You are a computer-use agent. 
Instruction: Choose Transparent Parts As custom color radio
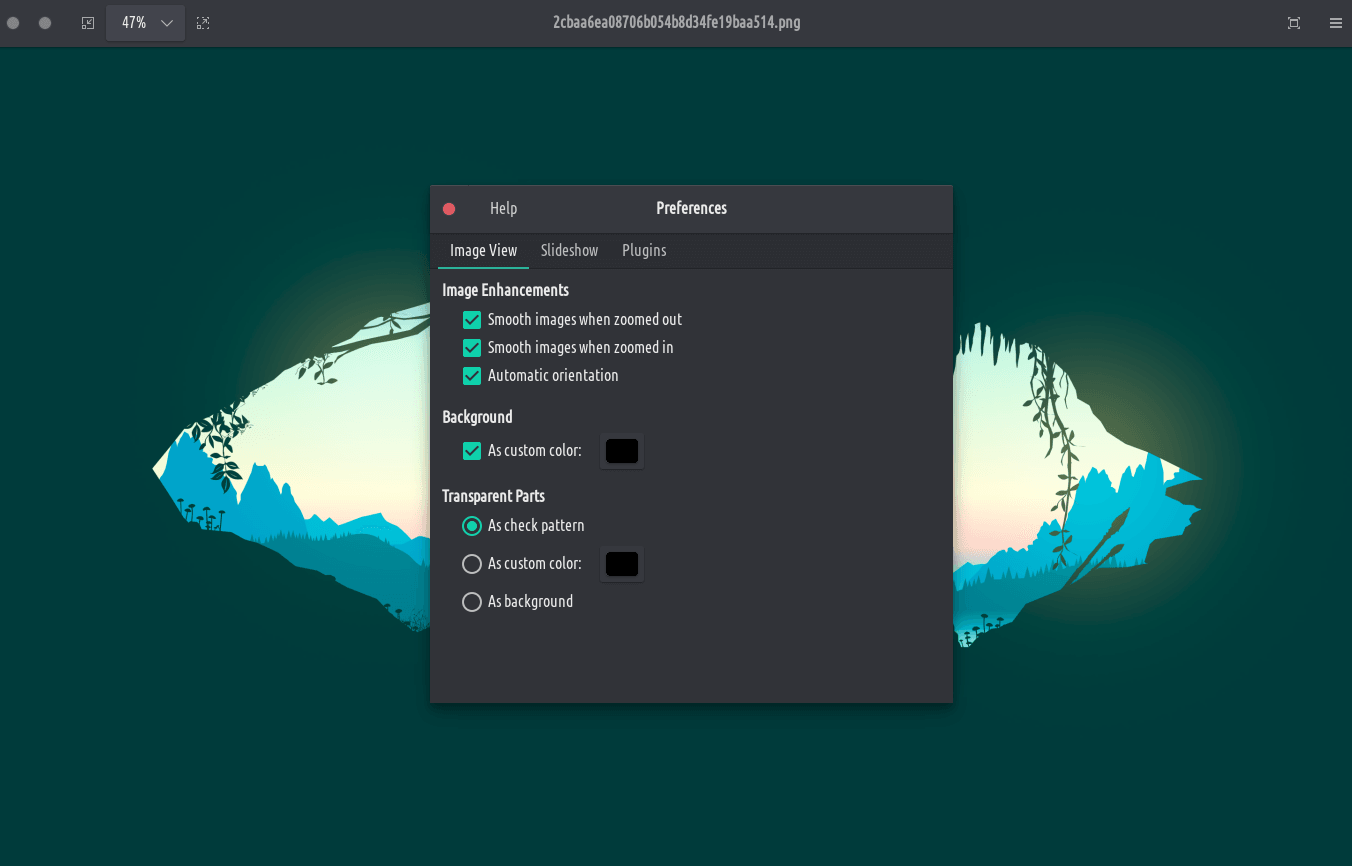click(x=472, y=564)
